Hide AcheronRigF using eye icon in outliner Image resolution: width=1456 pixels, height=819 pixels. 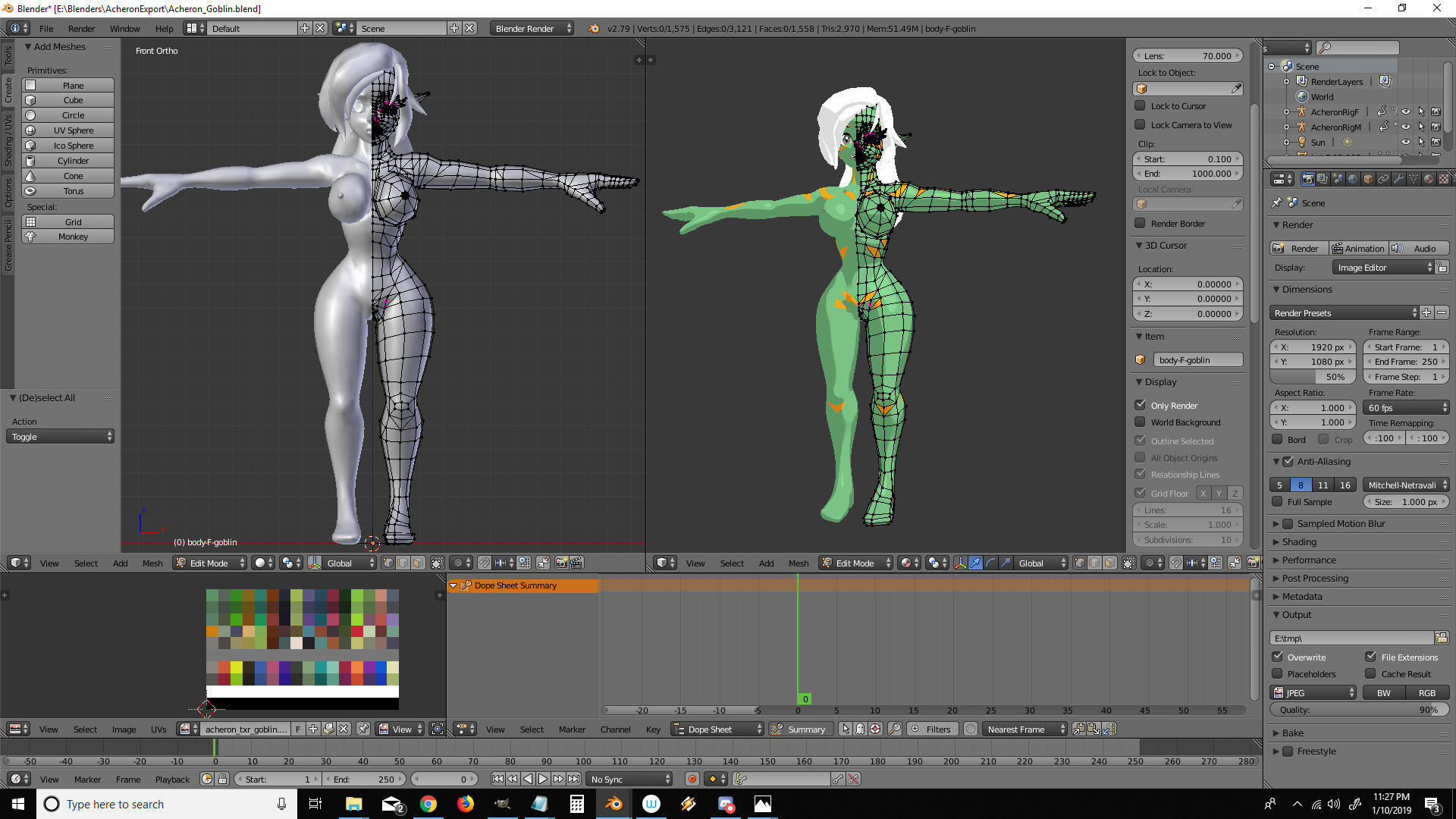click(1405, 111)
